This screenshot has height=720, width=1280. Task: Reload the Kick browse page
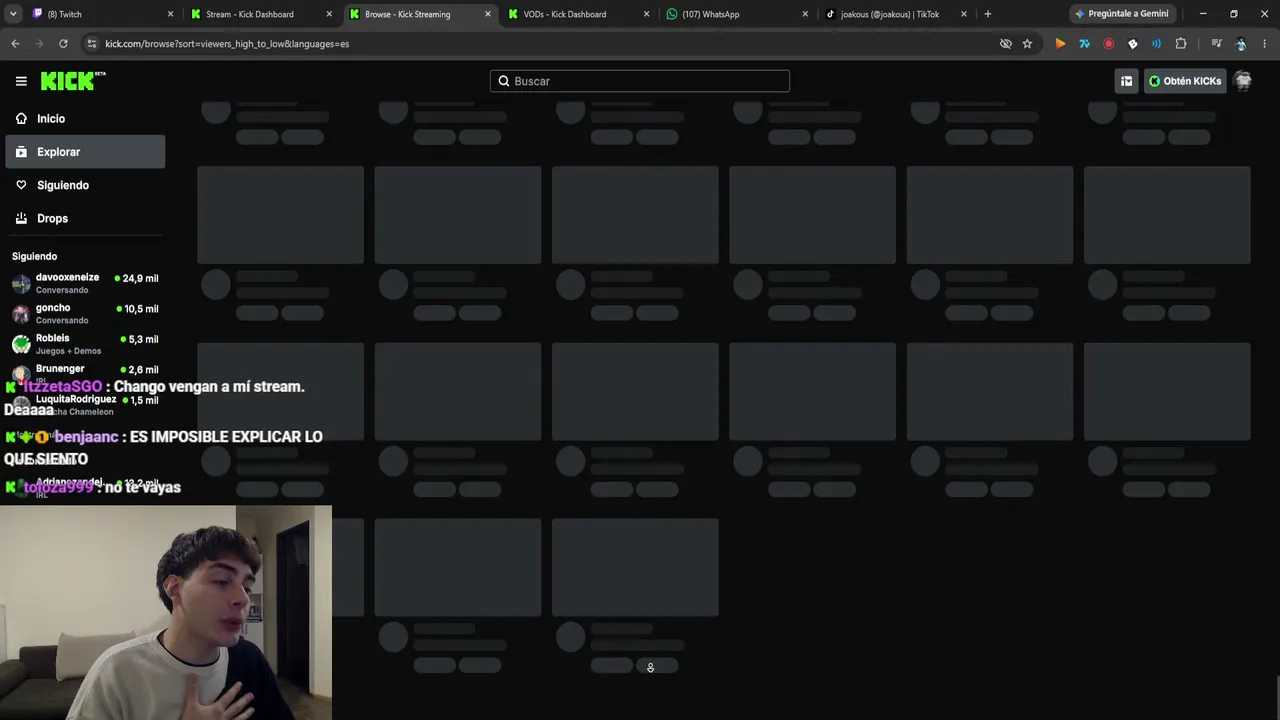63,44
